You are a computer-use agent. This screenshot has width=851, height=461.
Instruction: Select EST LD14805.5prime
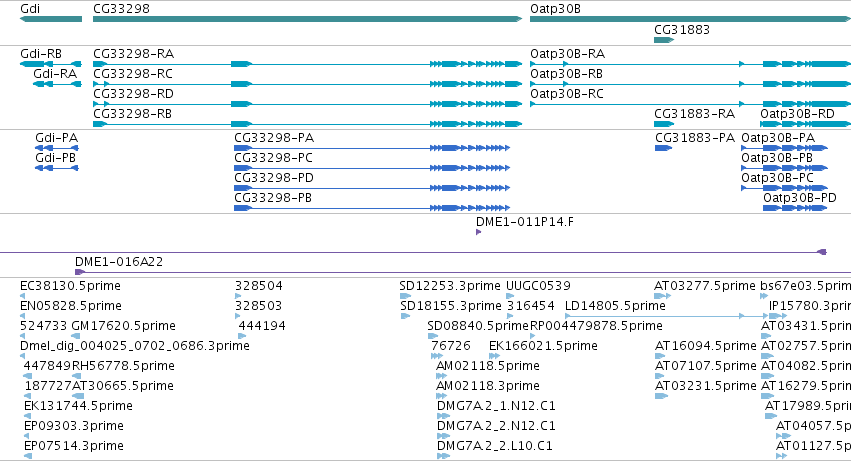click(615, 306)
